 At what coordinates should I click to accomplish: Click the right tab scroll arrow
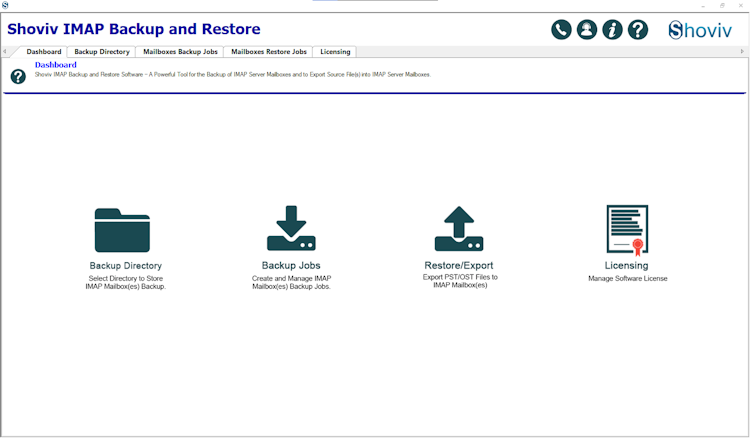click(742, 51)
